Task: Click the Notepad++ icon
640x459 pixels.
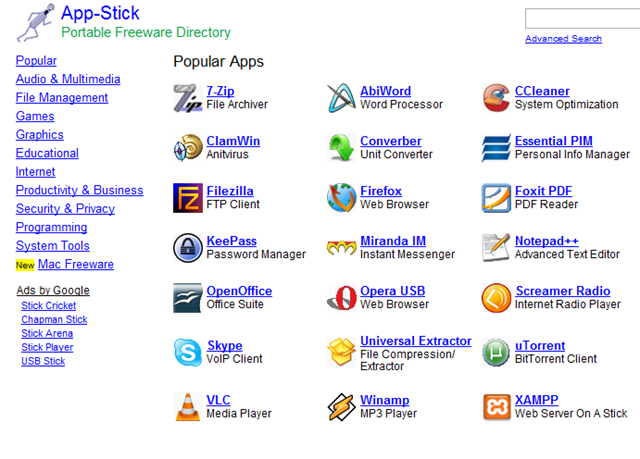Action: point(496,248)
